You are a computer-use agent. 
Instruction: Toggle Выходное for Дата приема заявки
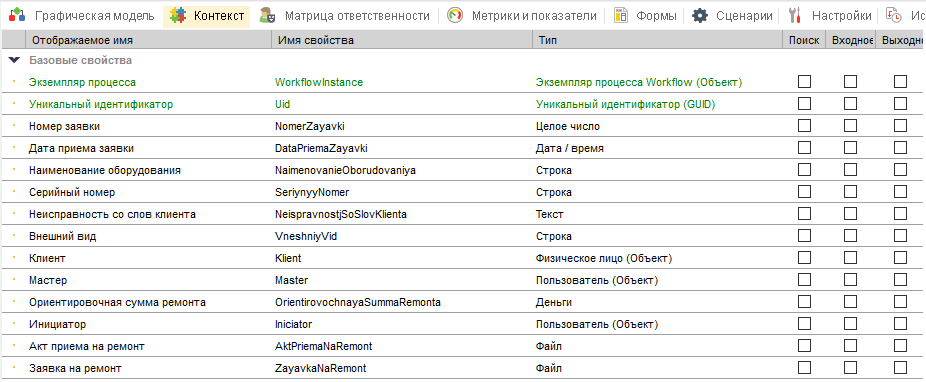[901, 148]
